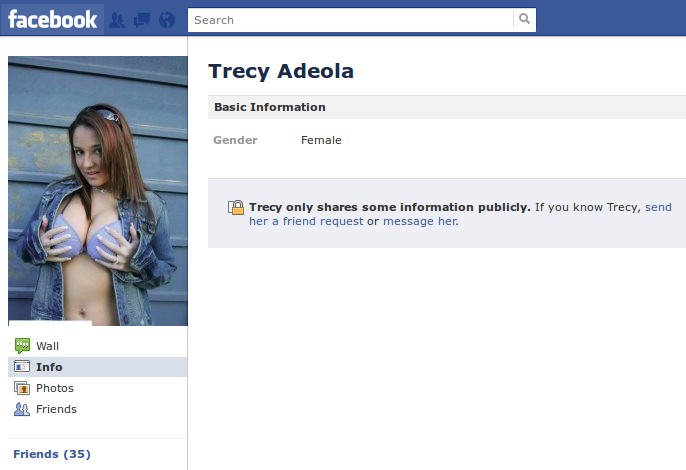Open the profile picture thumbnail
Viewport: 686px width, 470px height.
click(98, 191)
